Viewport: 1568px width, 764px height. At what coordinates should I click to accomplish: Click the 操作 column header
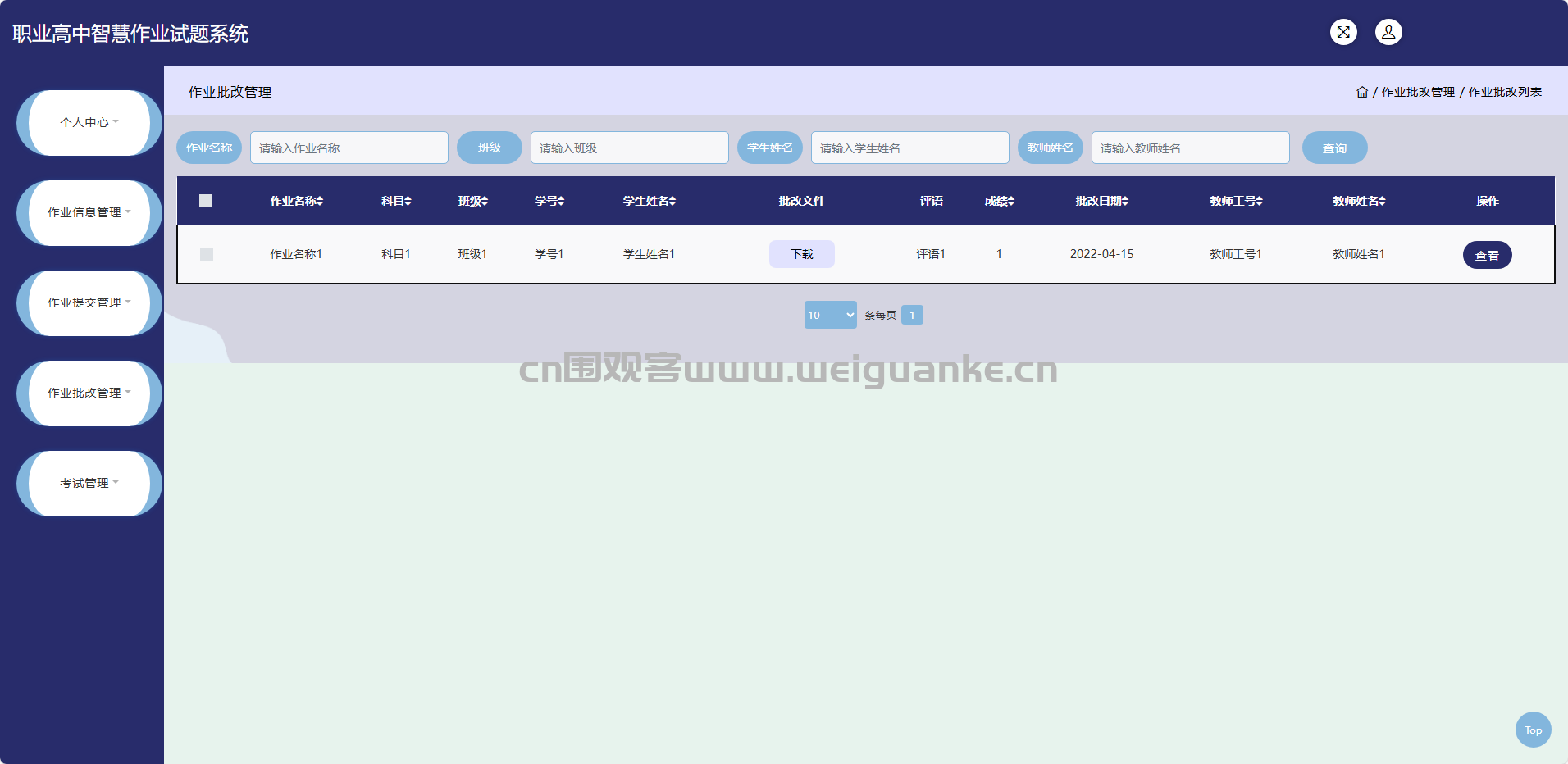(1488, 201)
